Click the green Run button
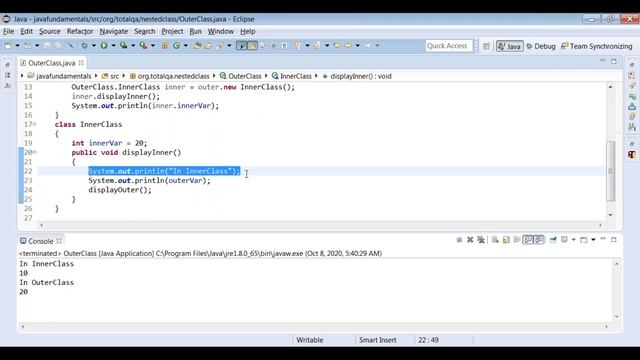The width and height of the screenshot is (640, 360). (x=104, y=46)
